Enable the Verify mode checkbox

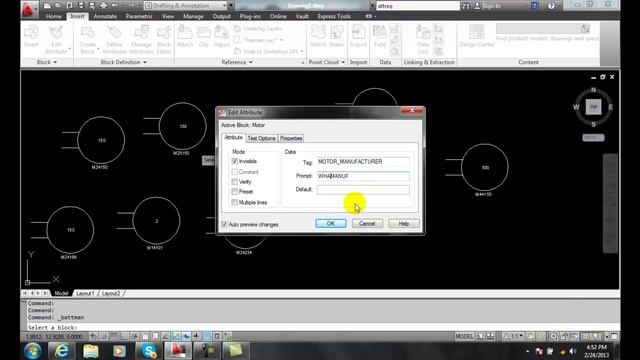pyautogui.click(x=235, y=182)
